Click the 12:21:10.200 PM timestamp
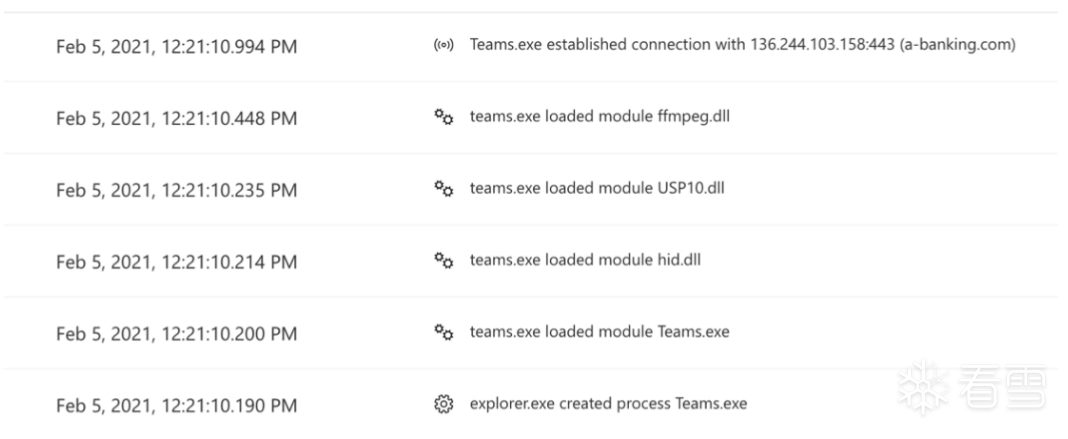Viewport: 1068px width, 439px height. [x=176, y=333]
